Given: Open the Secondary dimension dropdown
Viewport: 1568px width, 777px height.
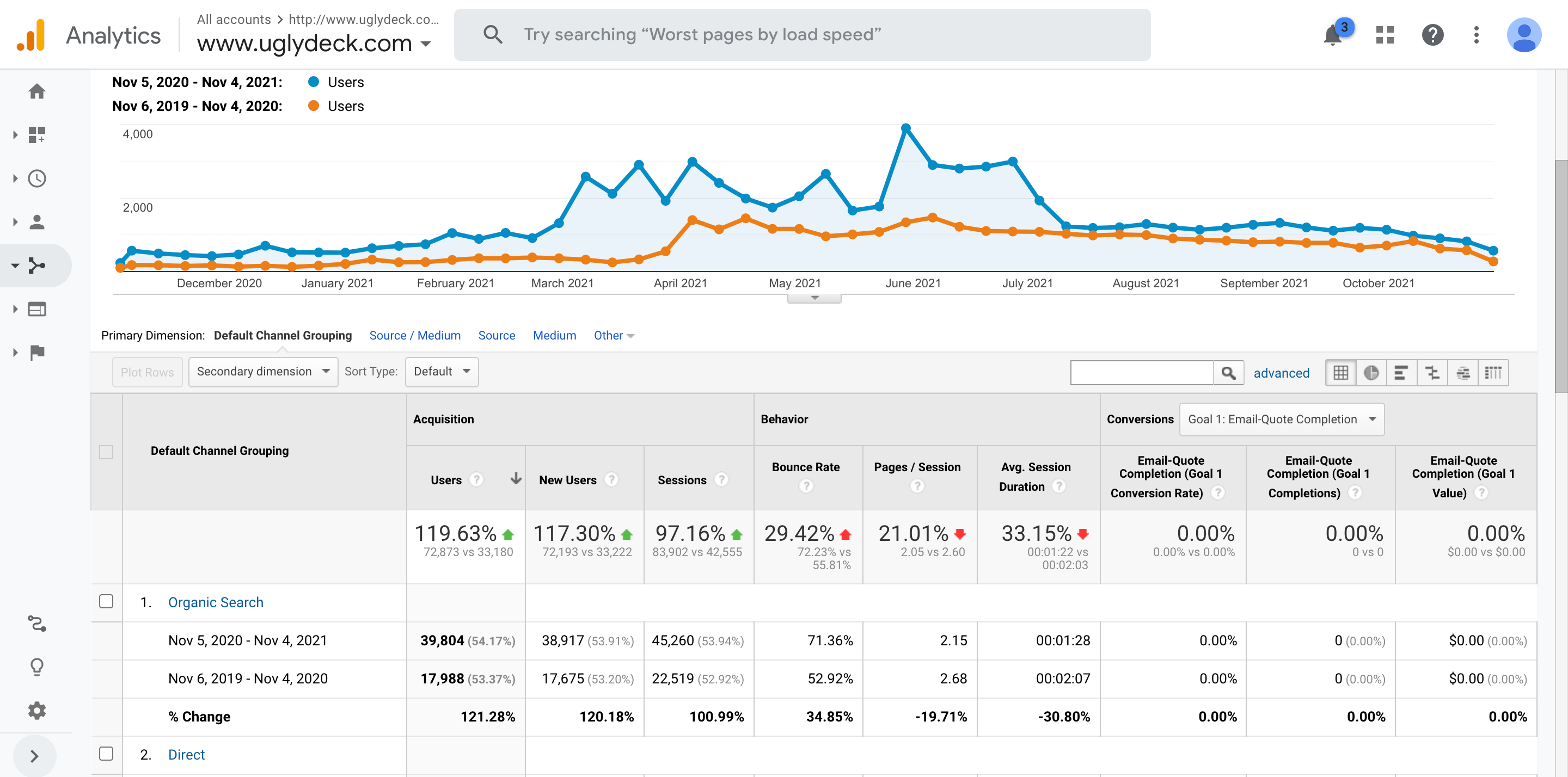Looking at the screenshot, I should pos(263,372).
